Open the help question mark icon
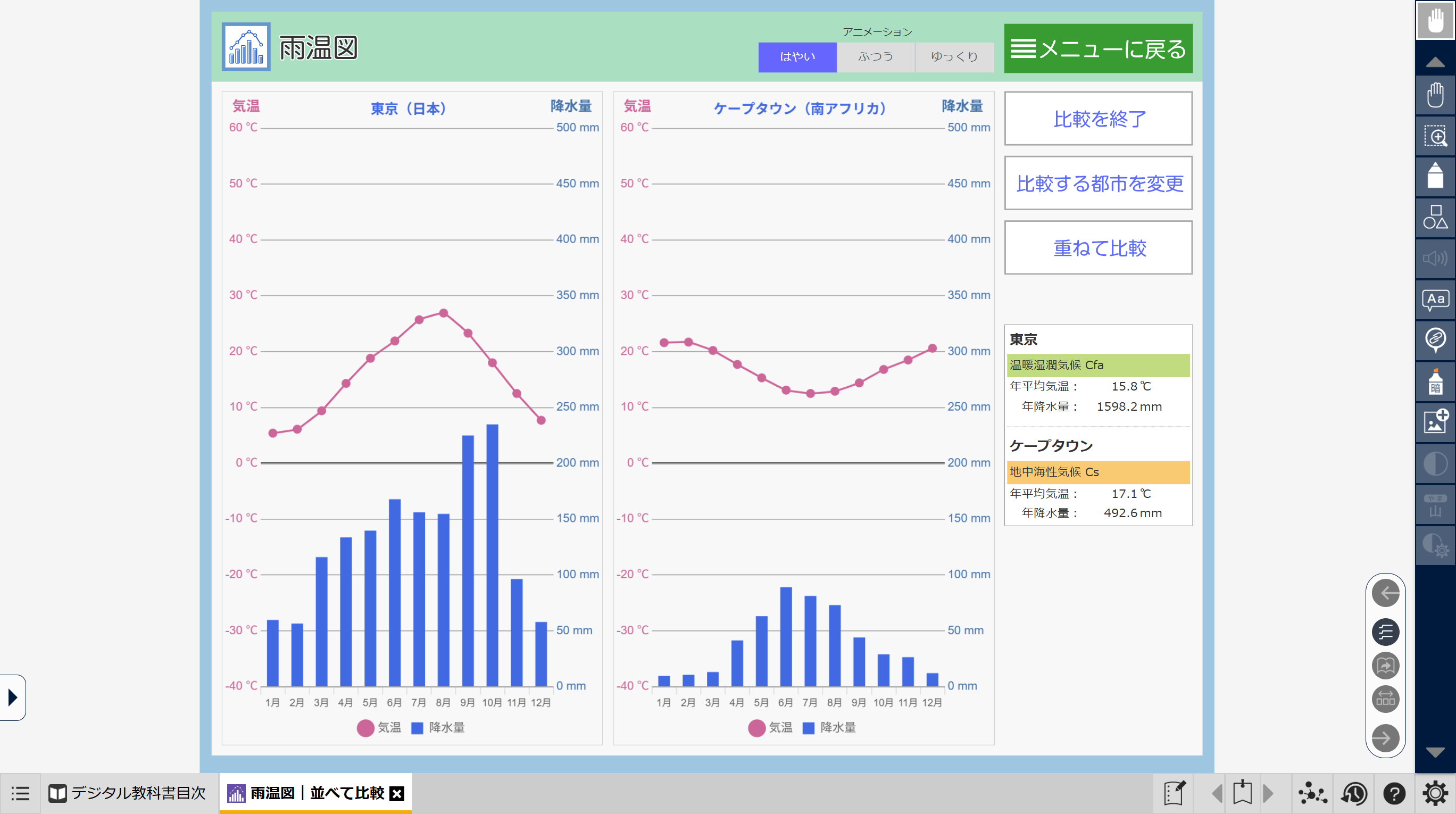The image size is (1456, 814). pos(1394,794)
